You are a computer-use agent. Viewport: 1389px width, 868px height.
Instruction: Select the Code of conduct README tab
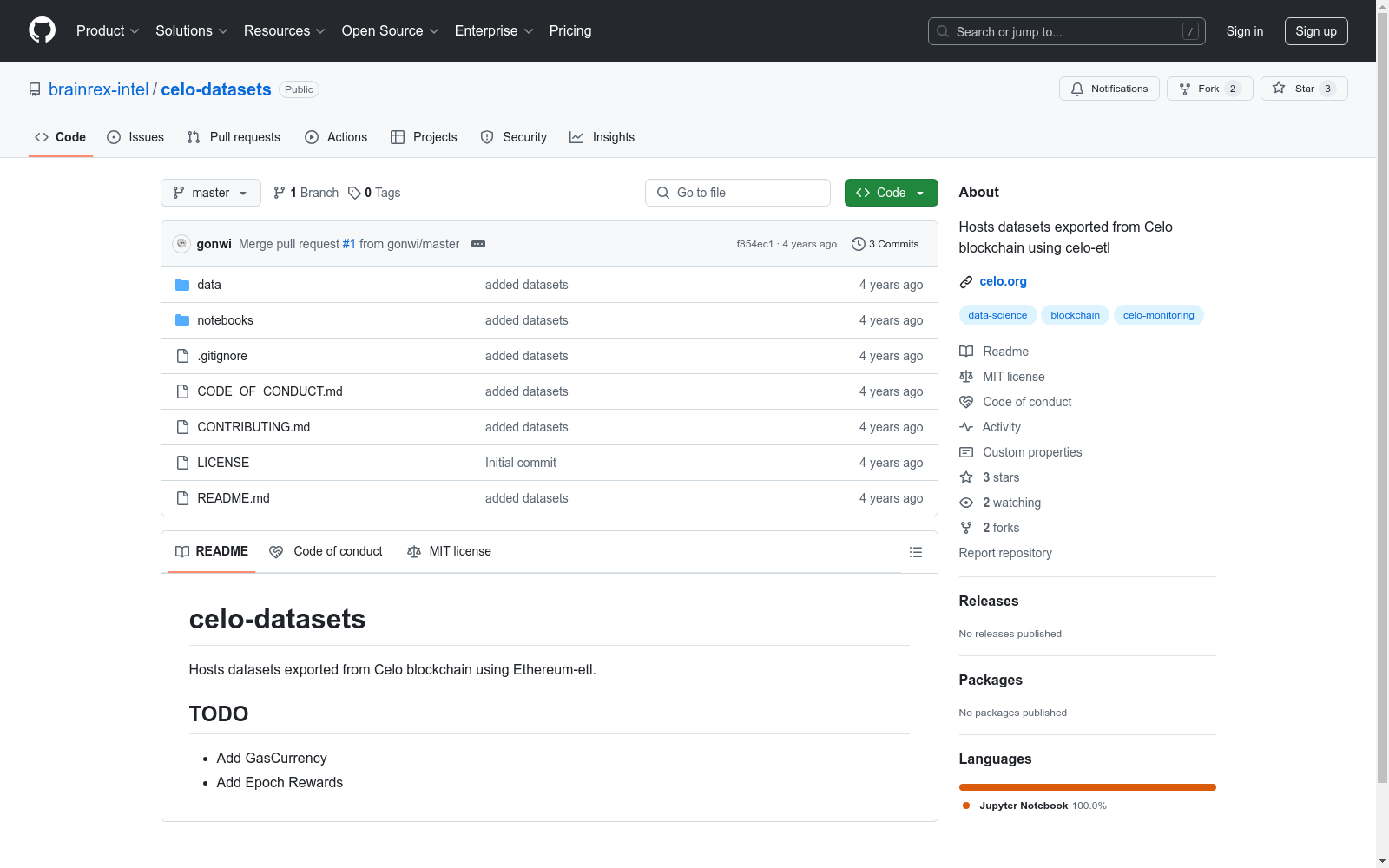point(326,552)
